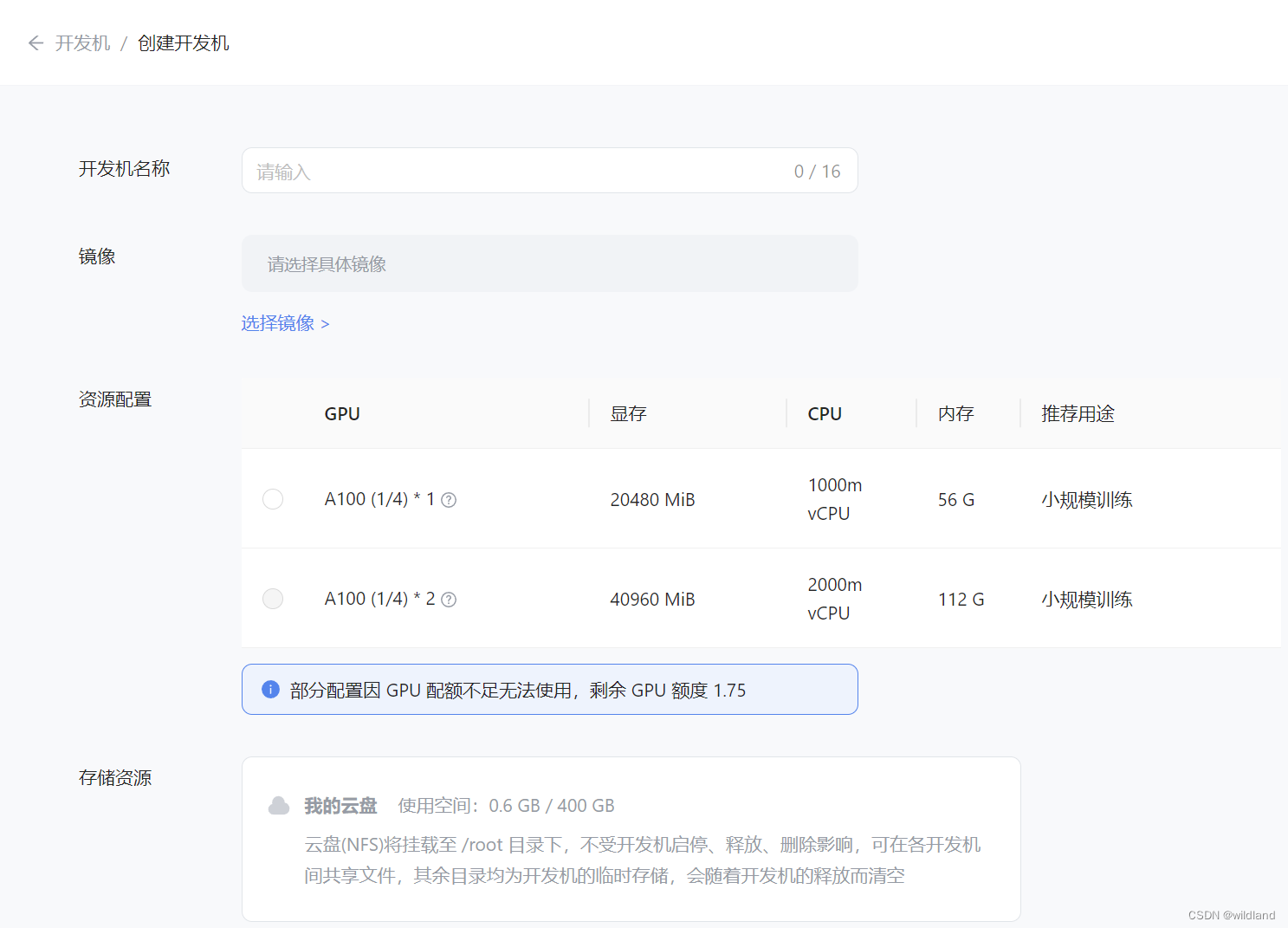Click 小规模训练 in the 56 G row

(x=1087, y=500)
